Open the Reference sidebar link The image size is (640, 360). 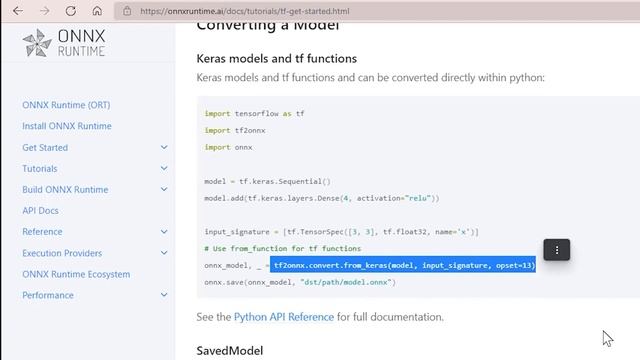tap(42, 232)
